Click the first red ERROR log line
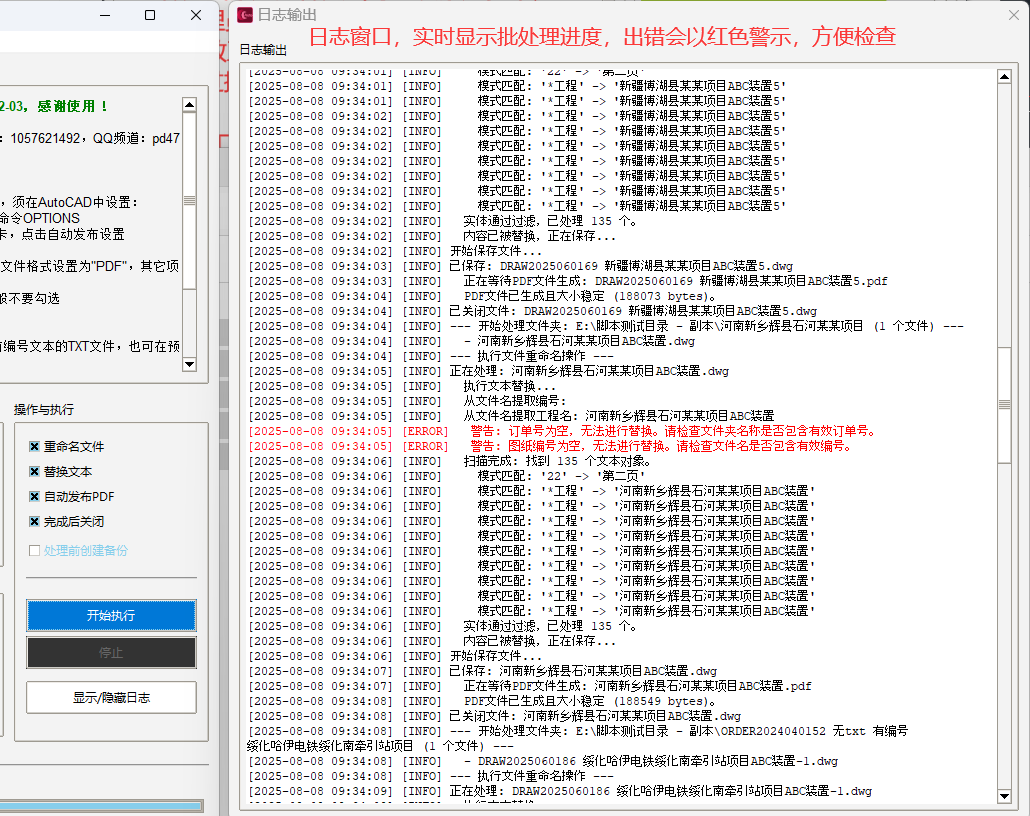Viewport: 1030px width, 816px height. tap(562, 431)
